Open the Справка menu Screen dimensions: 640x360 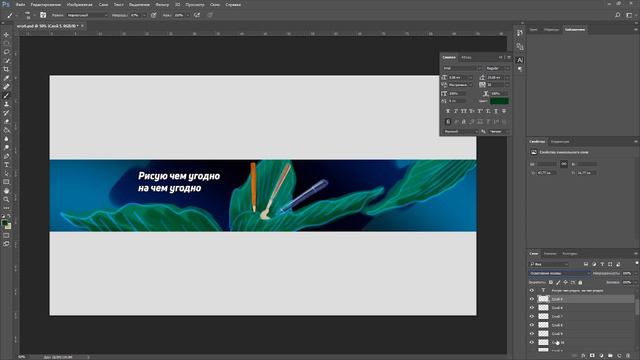[x=233, y=4]
